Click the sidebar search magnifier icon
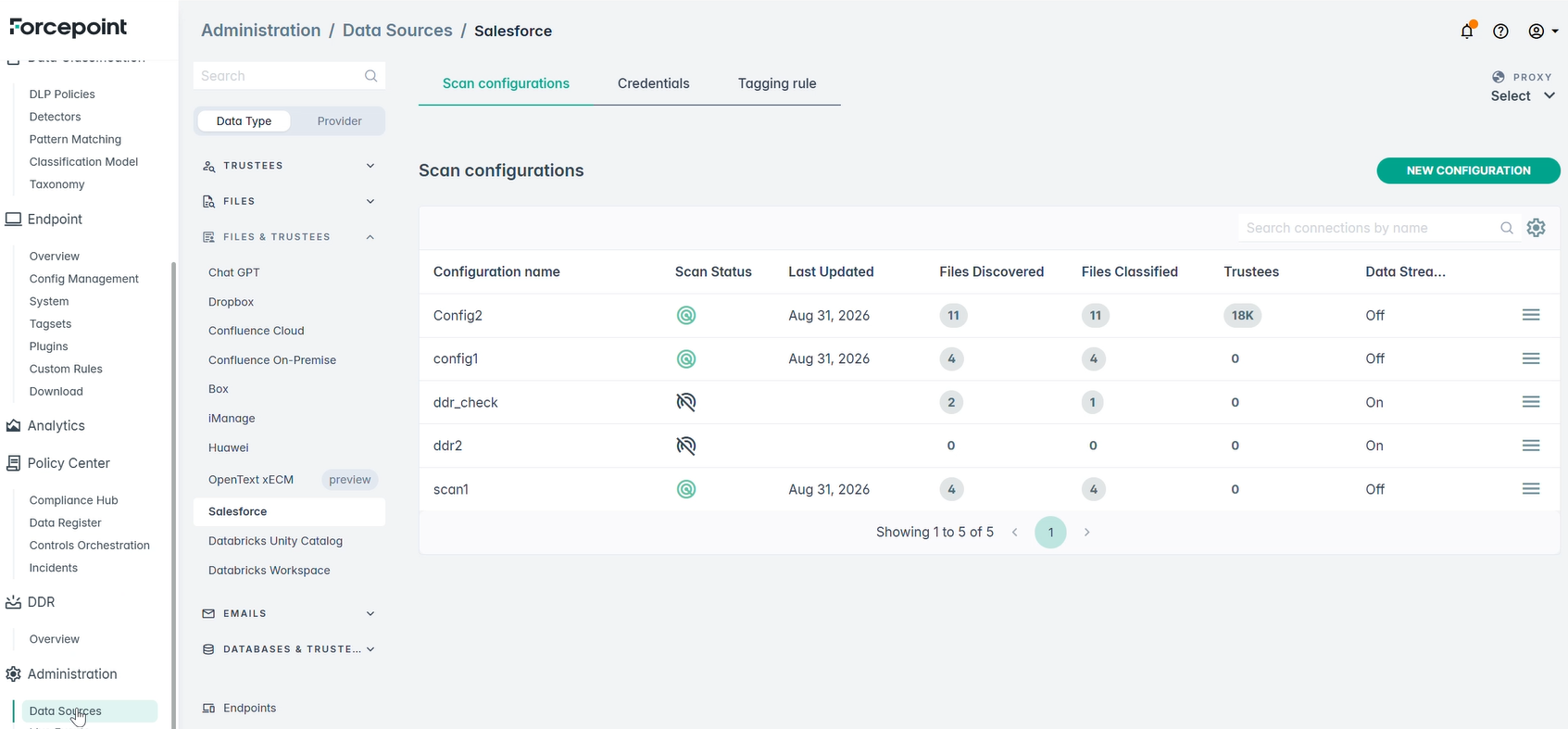 point(371,76)
